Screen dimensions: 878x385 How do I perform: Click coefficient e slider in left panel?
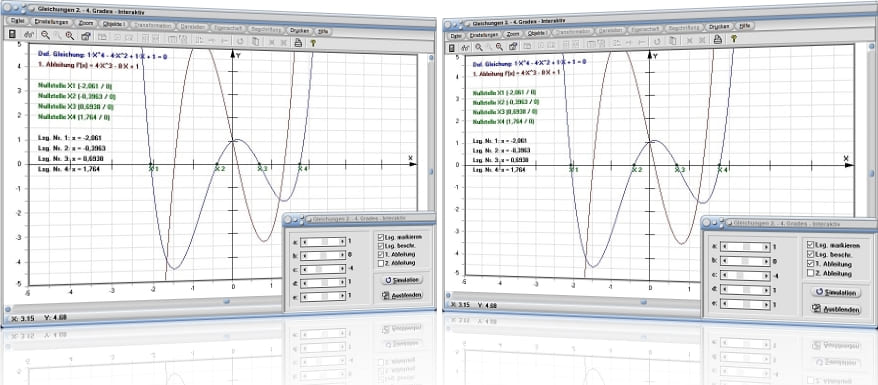click(323, 297)
